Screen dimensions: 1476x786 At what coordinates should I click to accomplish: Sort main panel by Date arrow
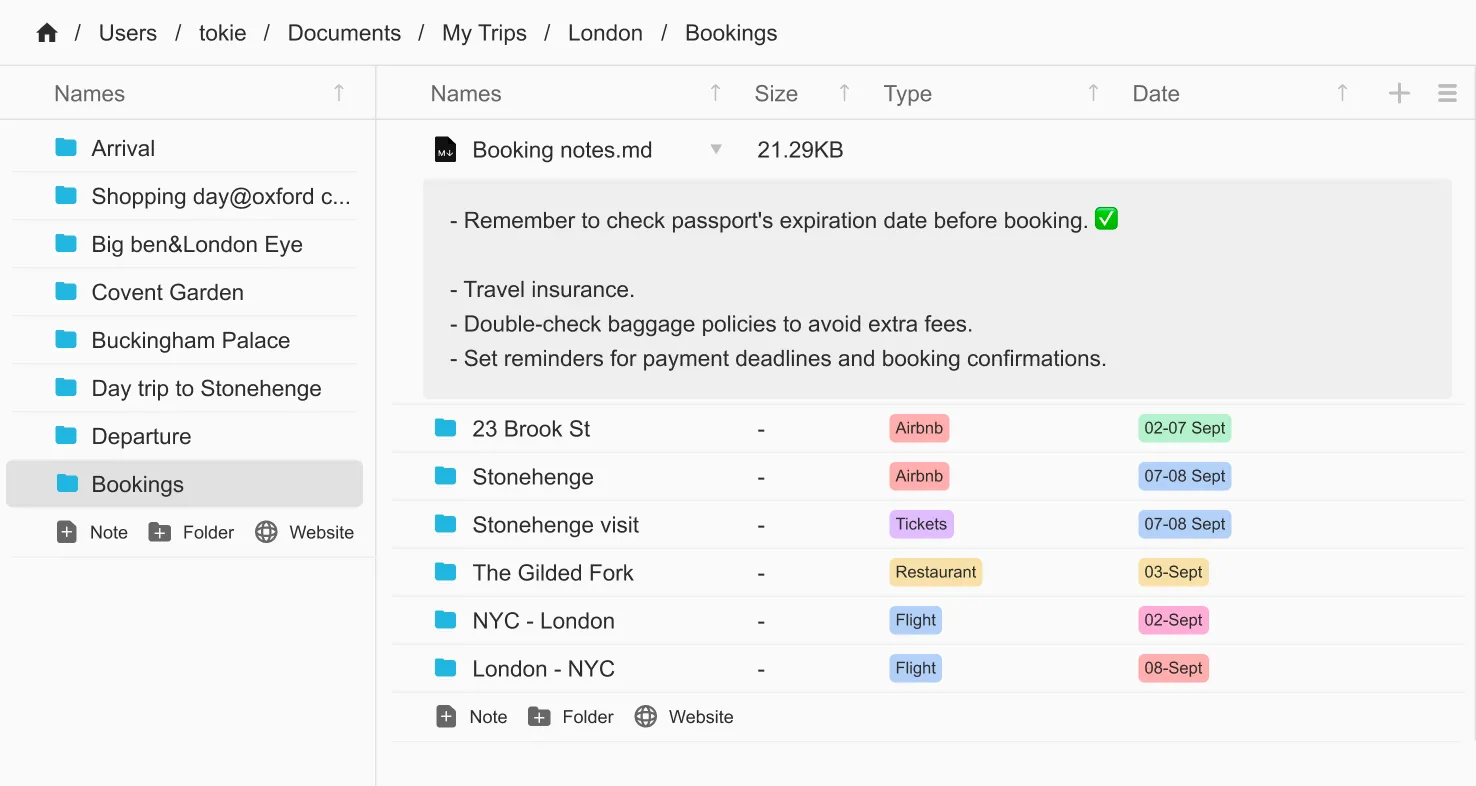pos(1342,93)
